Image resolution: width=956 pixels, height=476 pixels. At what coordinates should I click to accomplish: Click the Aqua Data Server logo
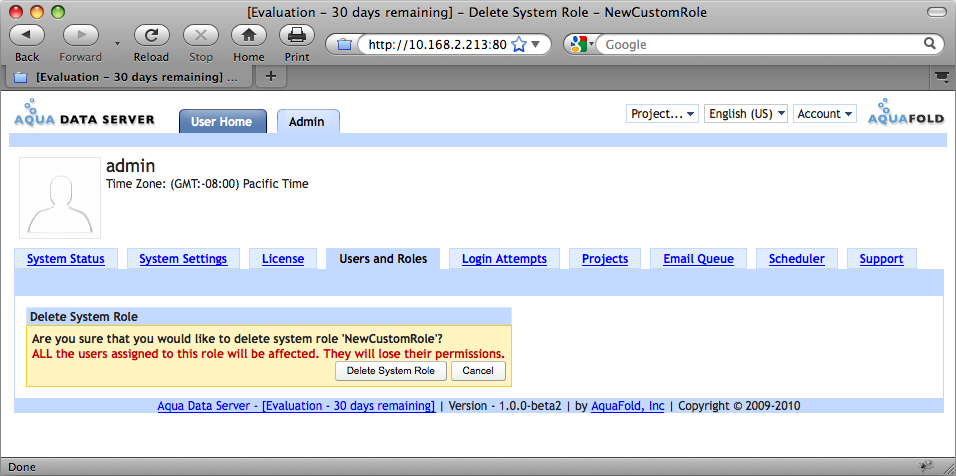point(84,113)
